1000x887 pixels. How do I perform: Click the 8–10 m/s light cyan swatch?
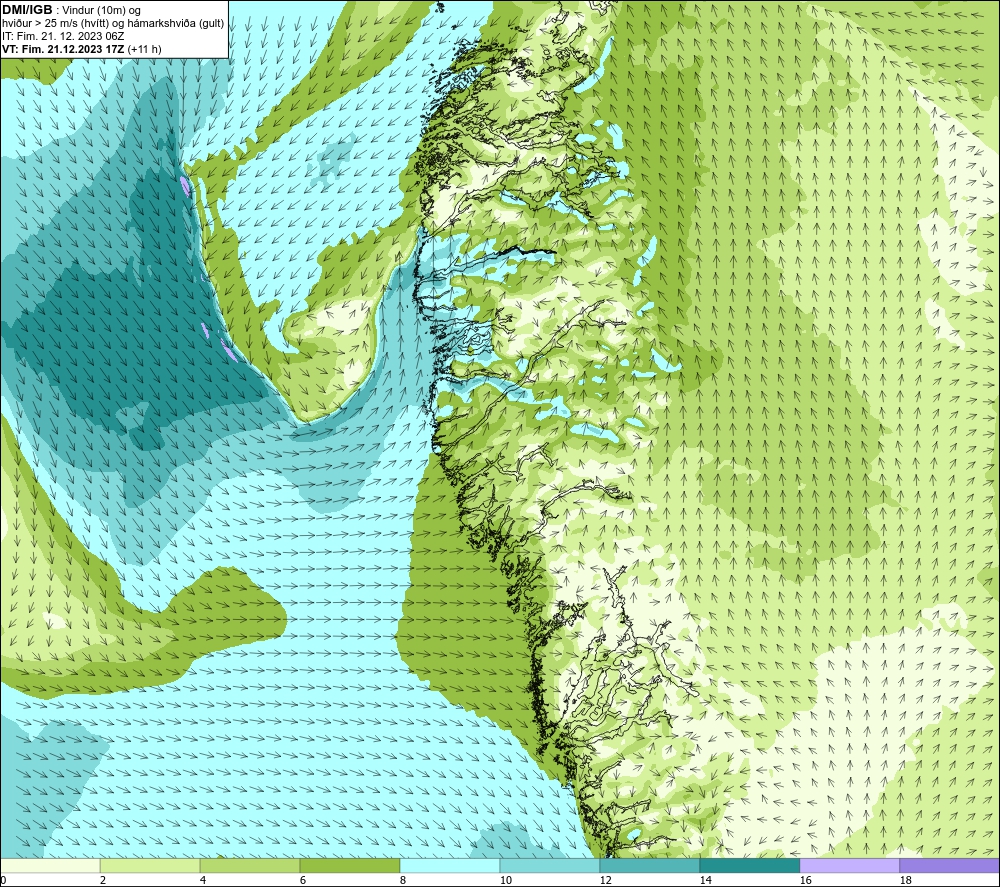click(450, 866)
